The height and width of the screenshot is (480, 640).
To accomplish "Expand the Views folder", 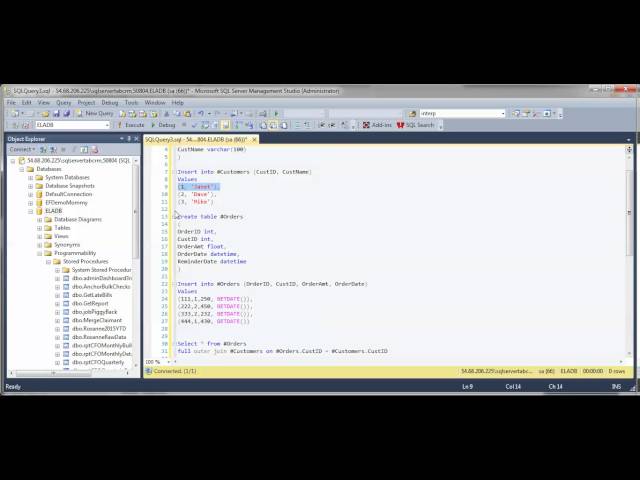I will pos(40,236).
